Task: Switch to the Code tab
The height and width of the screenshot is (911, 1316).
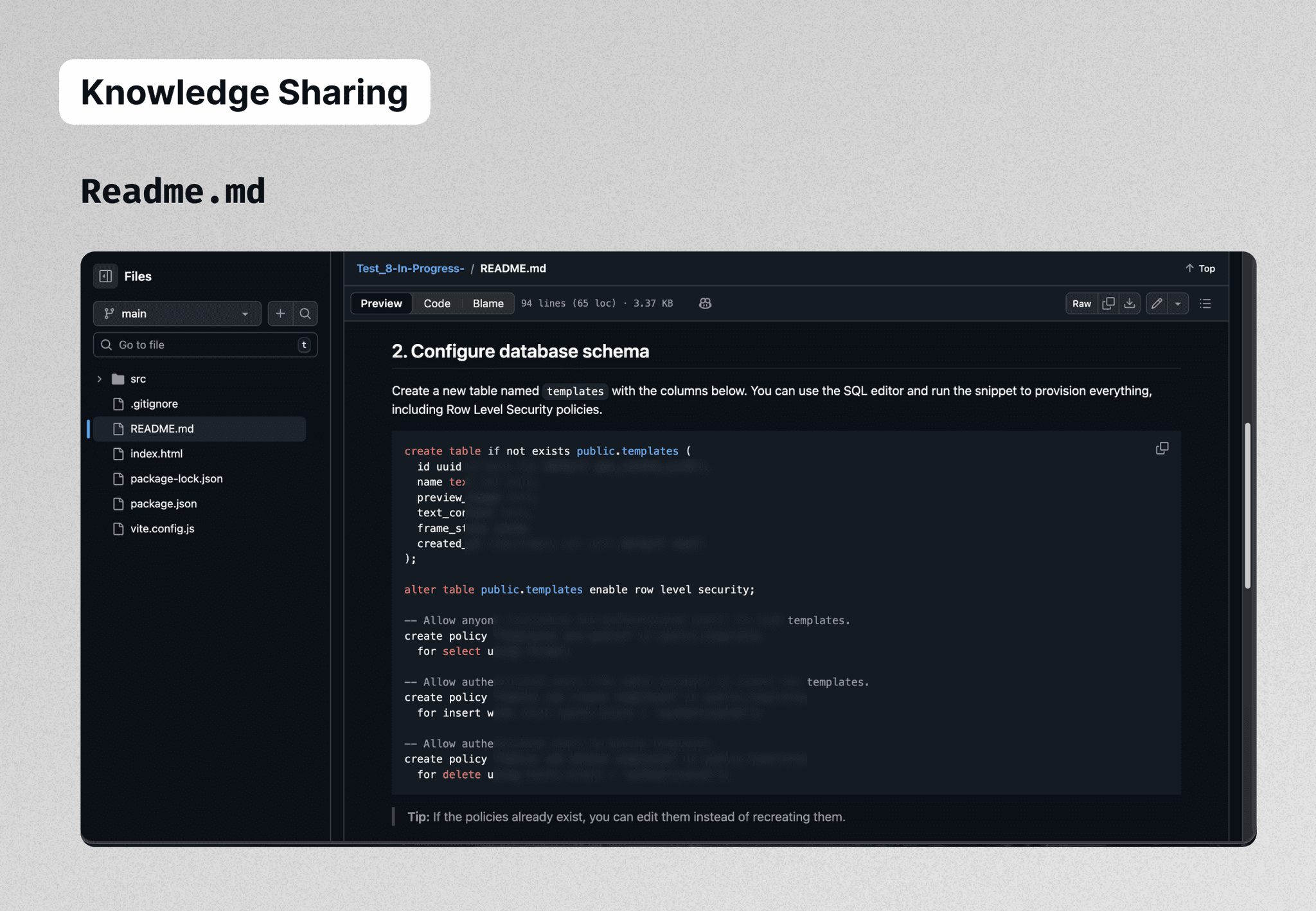Action: [437, 303]
